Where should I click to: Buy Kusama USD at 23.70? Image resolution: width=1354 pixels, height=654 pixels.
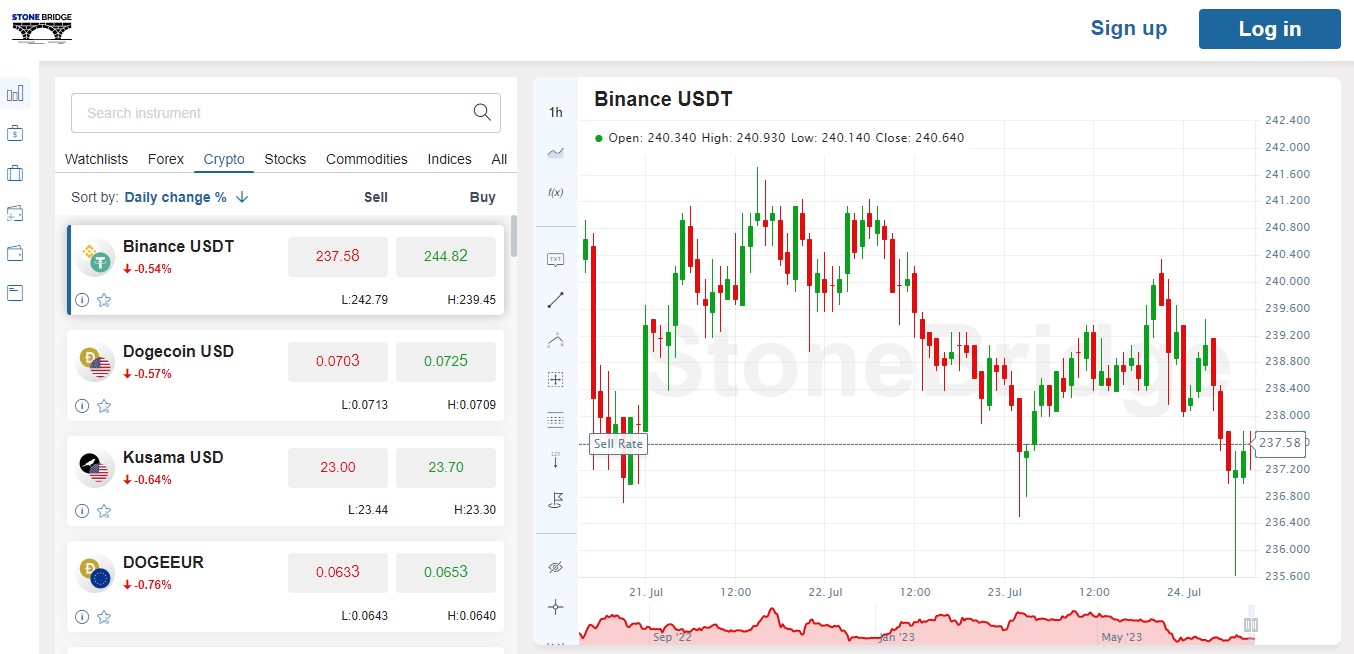click(x=446, y=467)
